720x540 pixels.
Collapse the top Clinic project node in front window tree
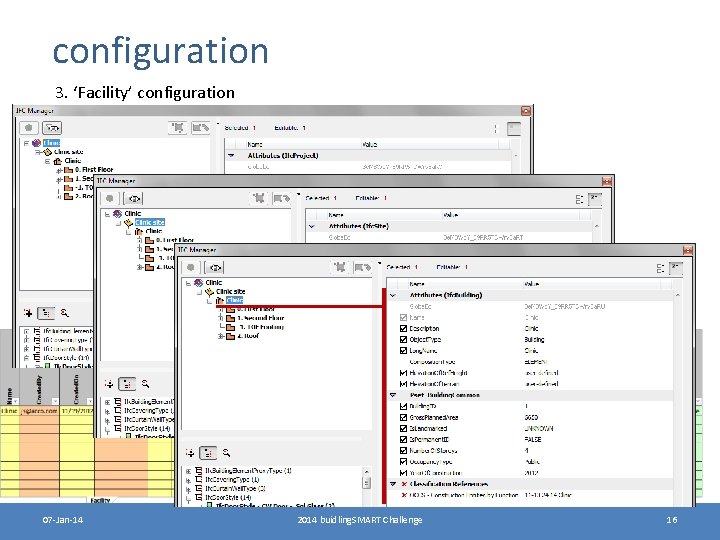188,283
